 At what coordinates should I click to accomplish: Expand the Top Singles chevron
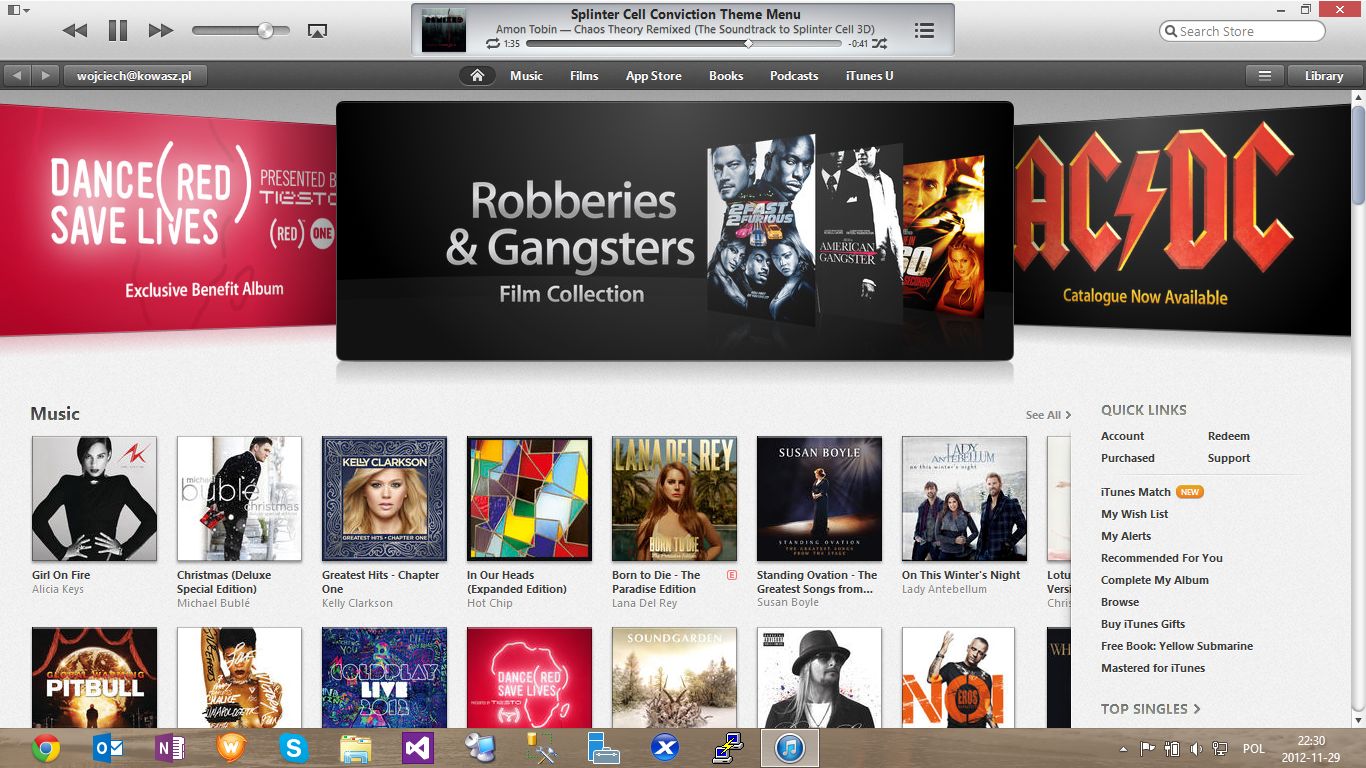point(1197,709)
